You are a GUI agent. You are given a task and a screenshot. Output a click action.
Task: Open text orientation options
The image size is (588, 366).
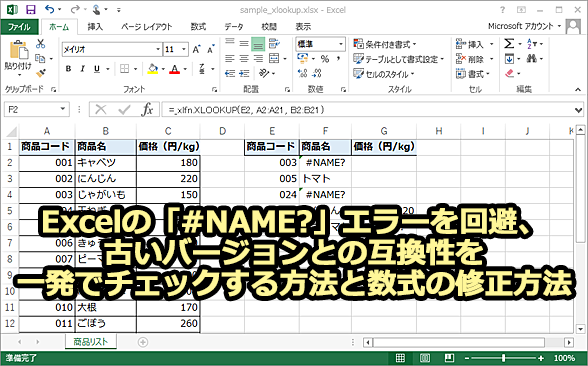pos(264,73)
